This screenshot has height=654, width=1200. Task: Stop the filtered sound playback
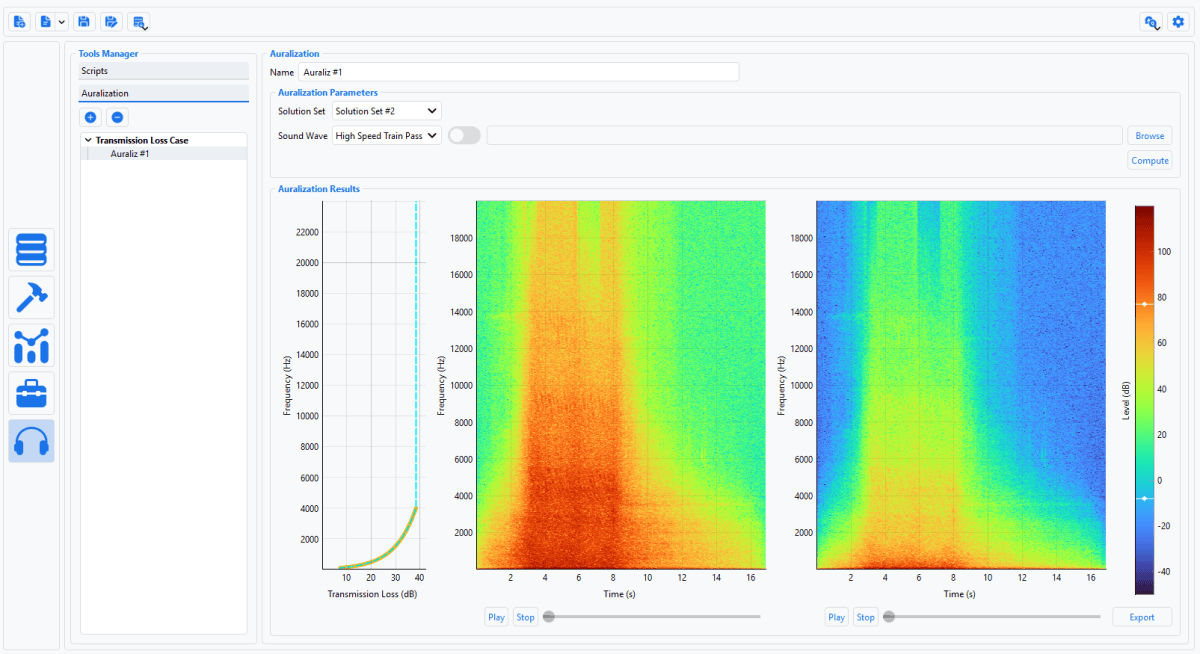[865, 617]
